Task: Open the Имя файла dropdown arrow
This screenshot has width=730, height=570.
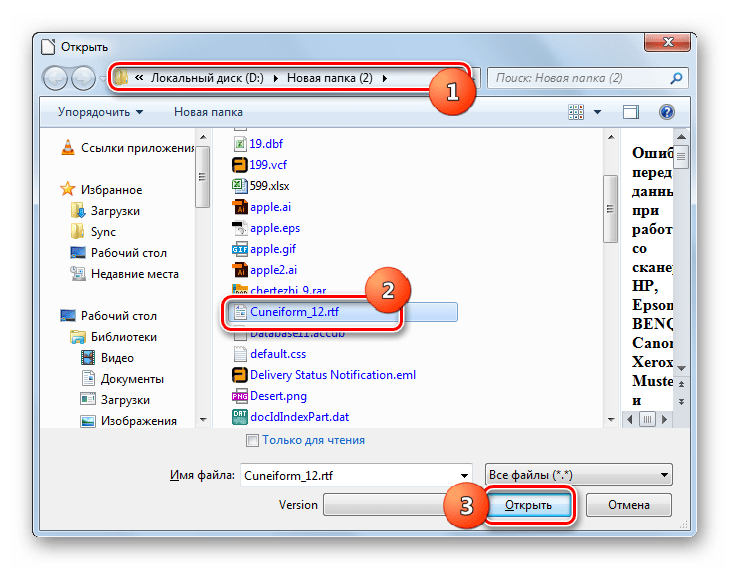Action: pyautogui.click(x=464, y=475)
